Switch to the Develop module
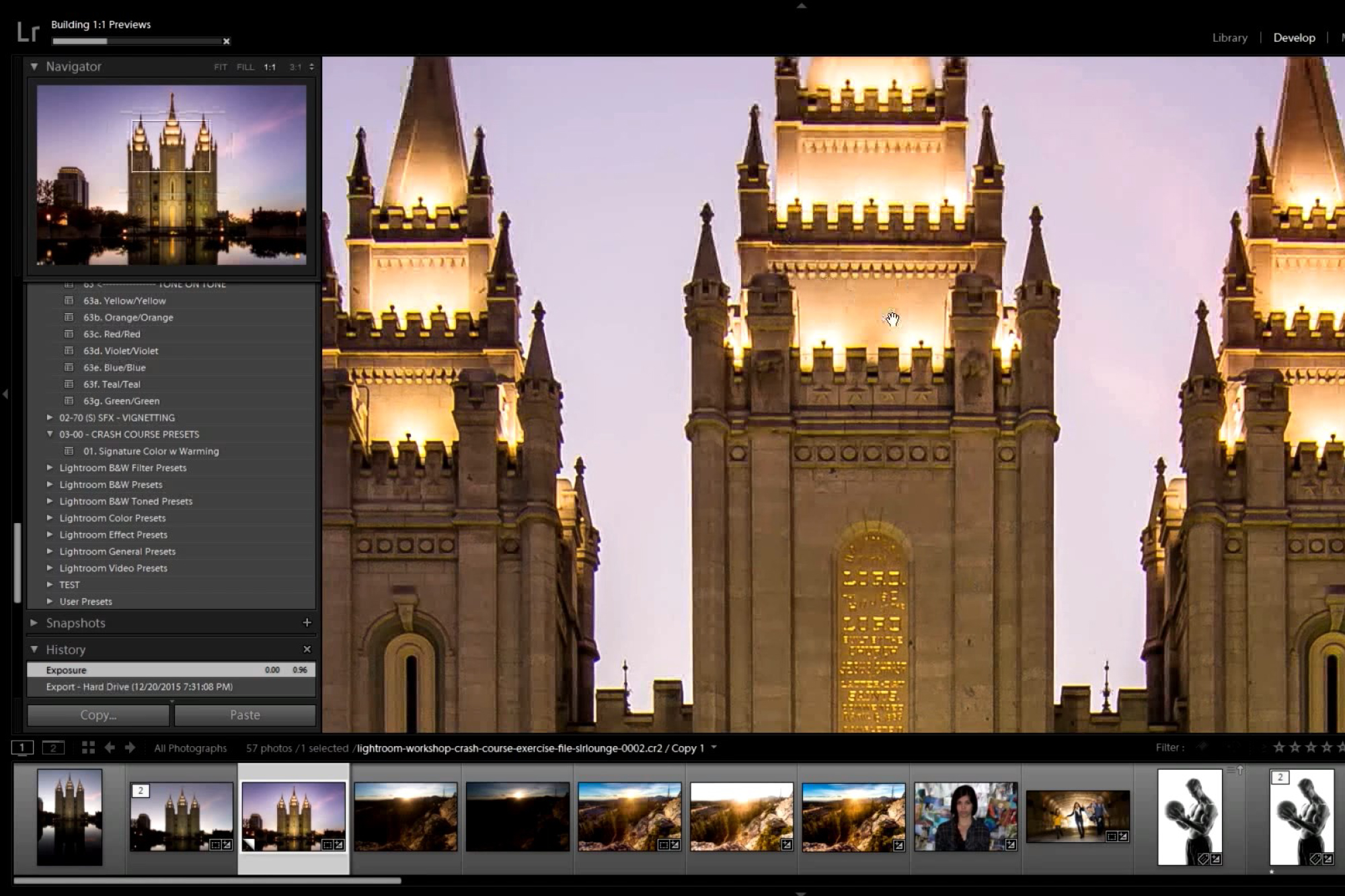 pyautogui.click(x=1294, y=38)
